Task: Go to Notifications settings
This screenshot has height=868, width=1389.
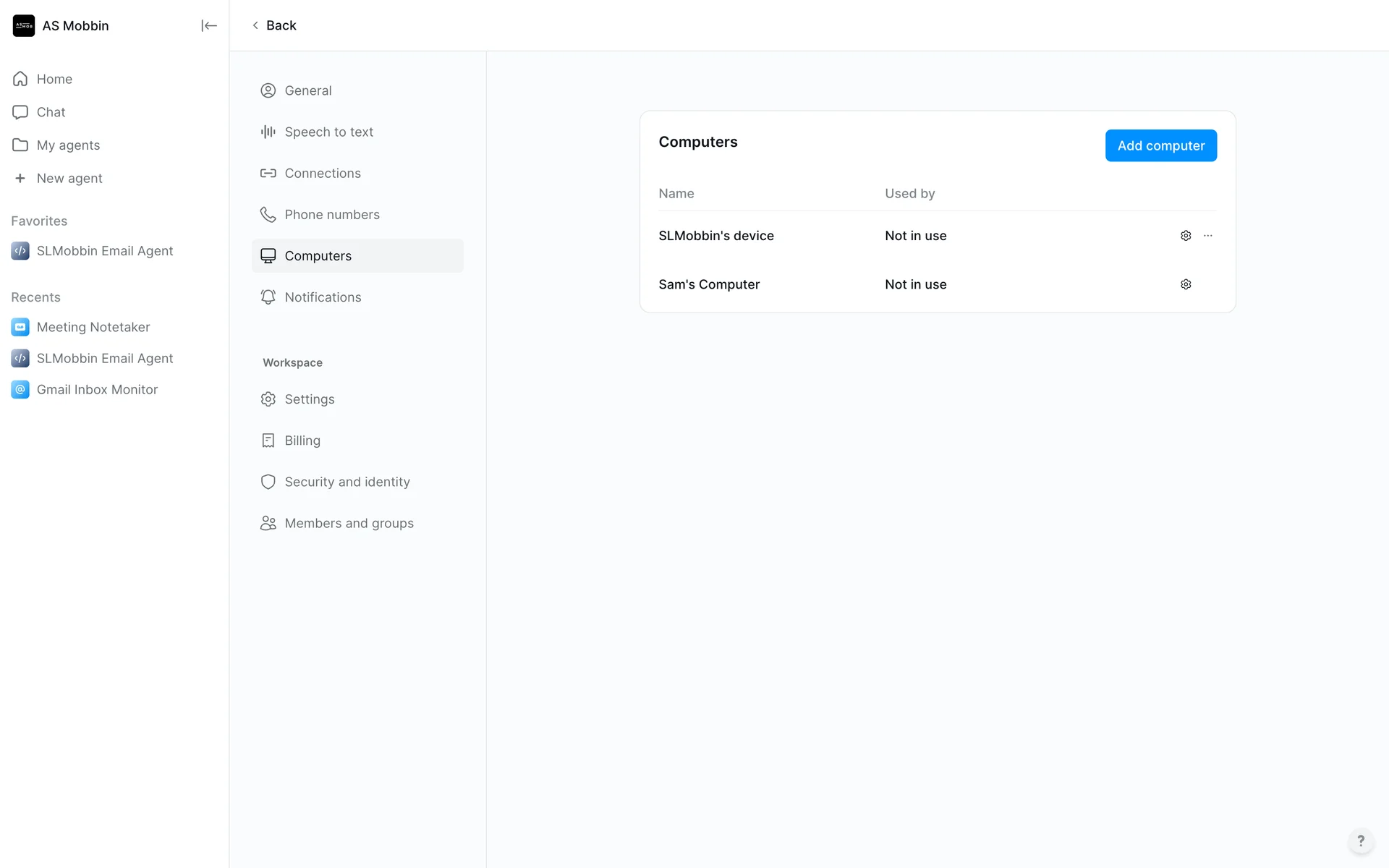Action: tap(323, 297)
